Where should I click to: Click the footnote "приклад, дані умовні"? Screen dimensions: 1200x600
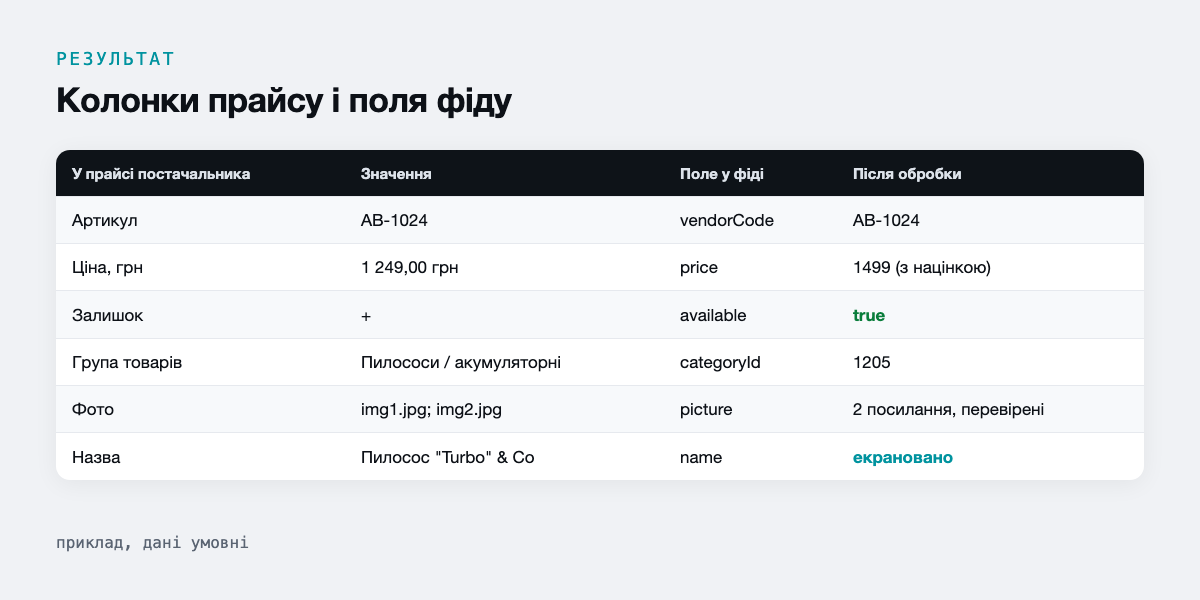coord(152,543)
